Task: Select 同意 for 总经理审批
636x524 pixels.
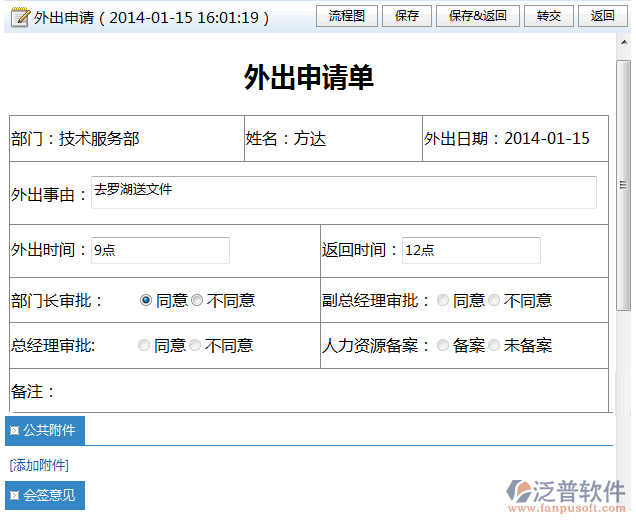Action: pos(144,345)
